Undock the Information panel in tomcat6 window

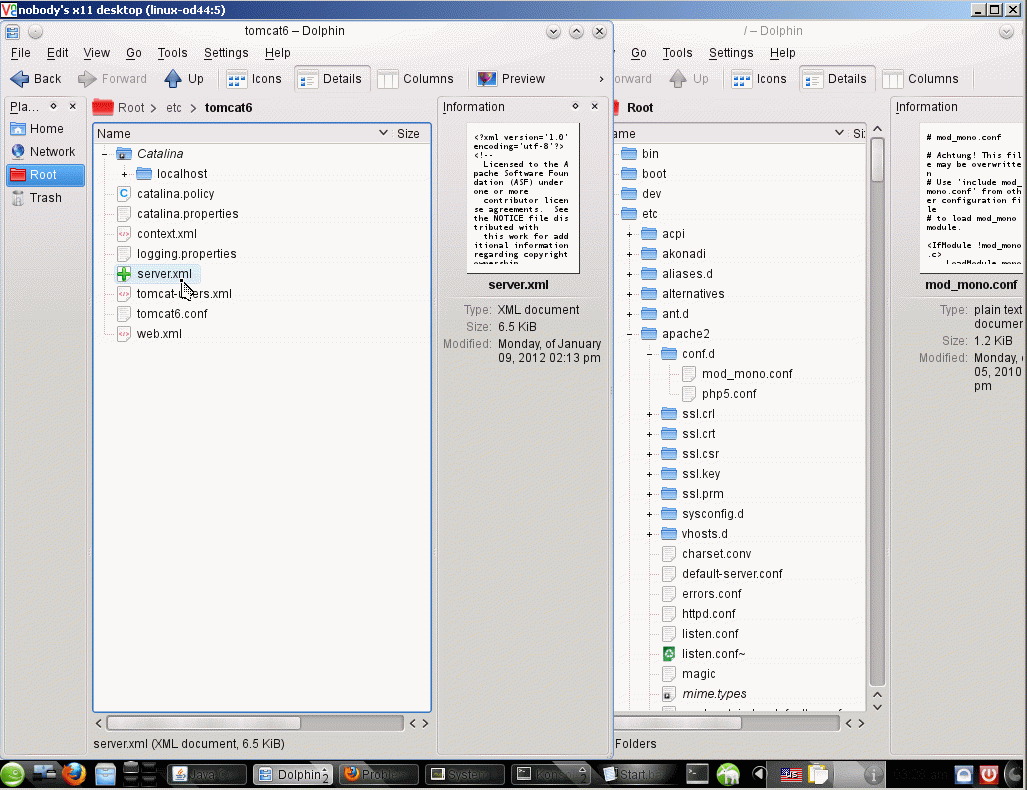click(575, 106)
